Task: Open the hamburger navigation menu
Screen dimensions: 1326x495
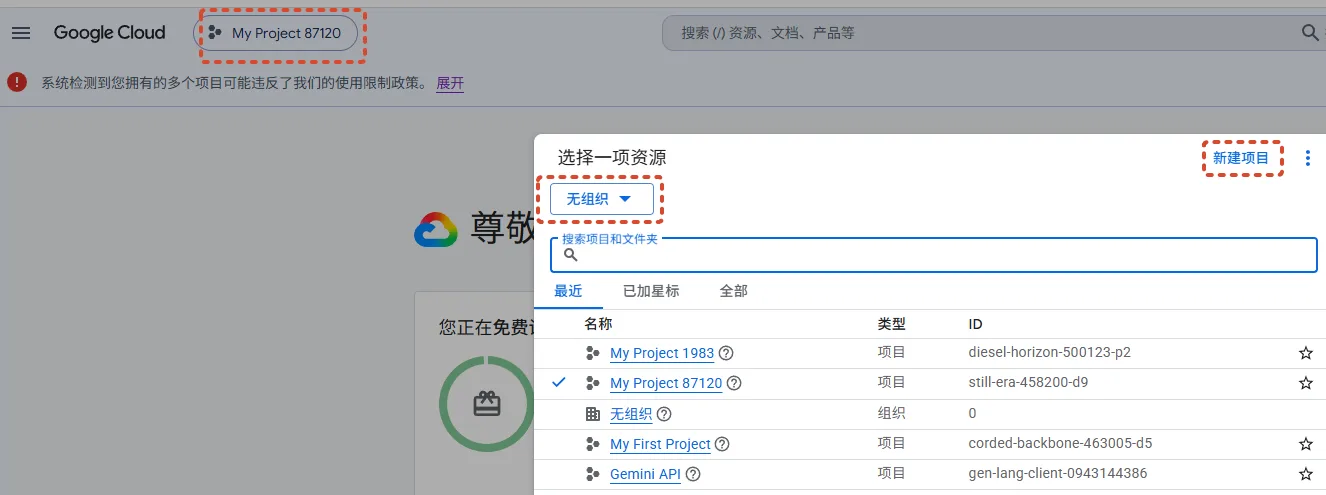Action: pyautogui.click(x=21, y=33)
